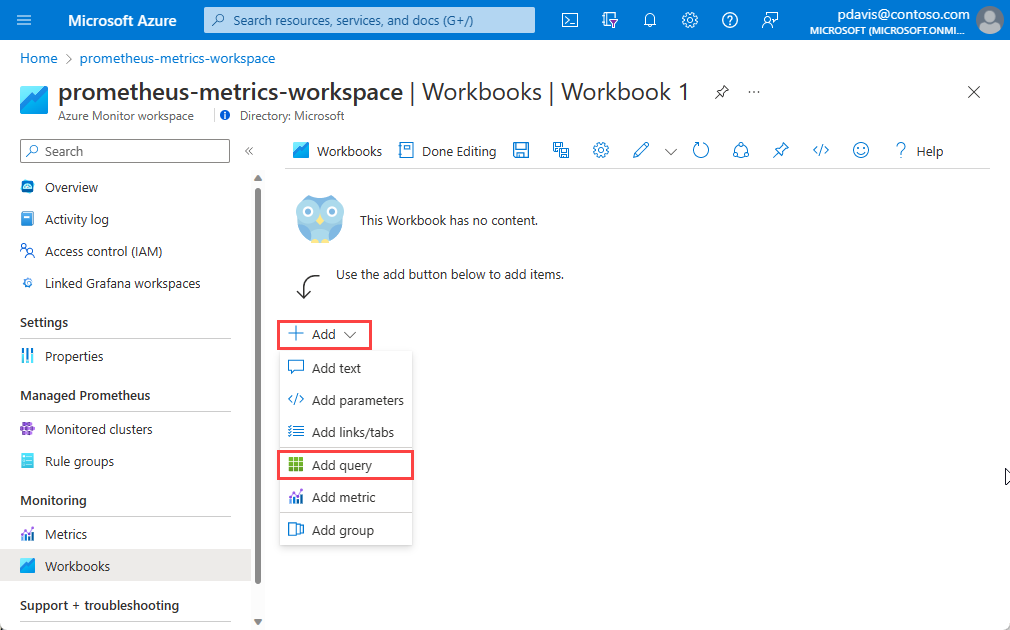The width and height of the screenshot is (1010, 630).
Task: Choose Add text from the menu
Action: tap(345, 368)
